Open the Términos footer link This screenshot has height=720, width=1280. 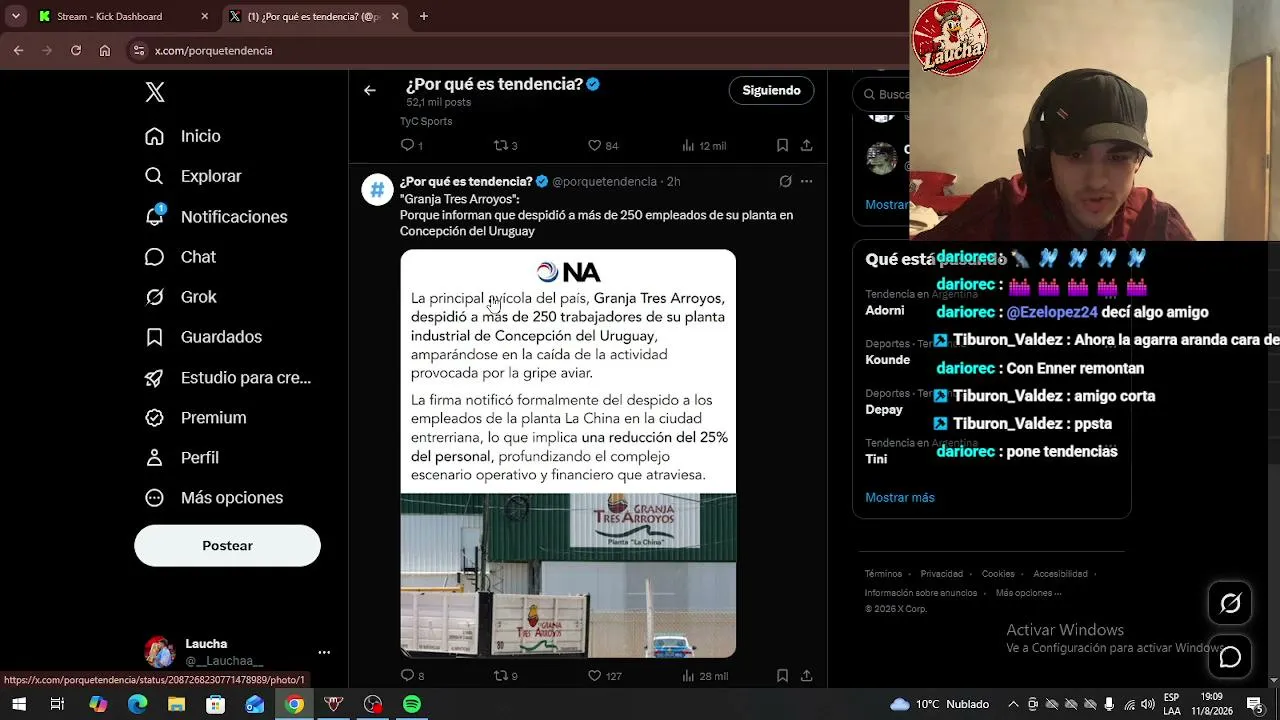pos(883,574)
